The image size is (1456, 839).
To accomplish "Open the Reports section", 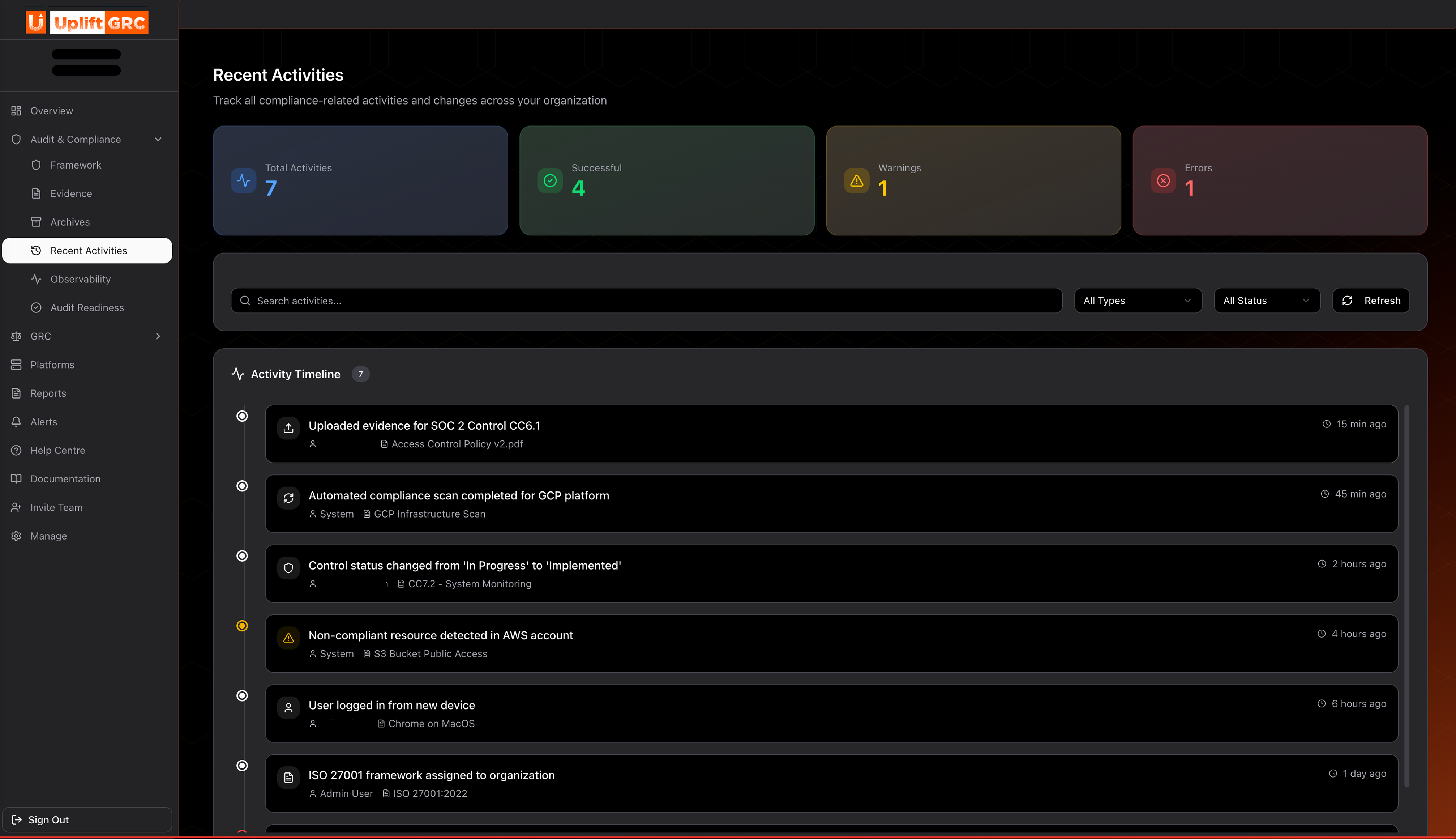I will pos(87,393).
